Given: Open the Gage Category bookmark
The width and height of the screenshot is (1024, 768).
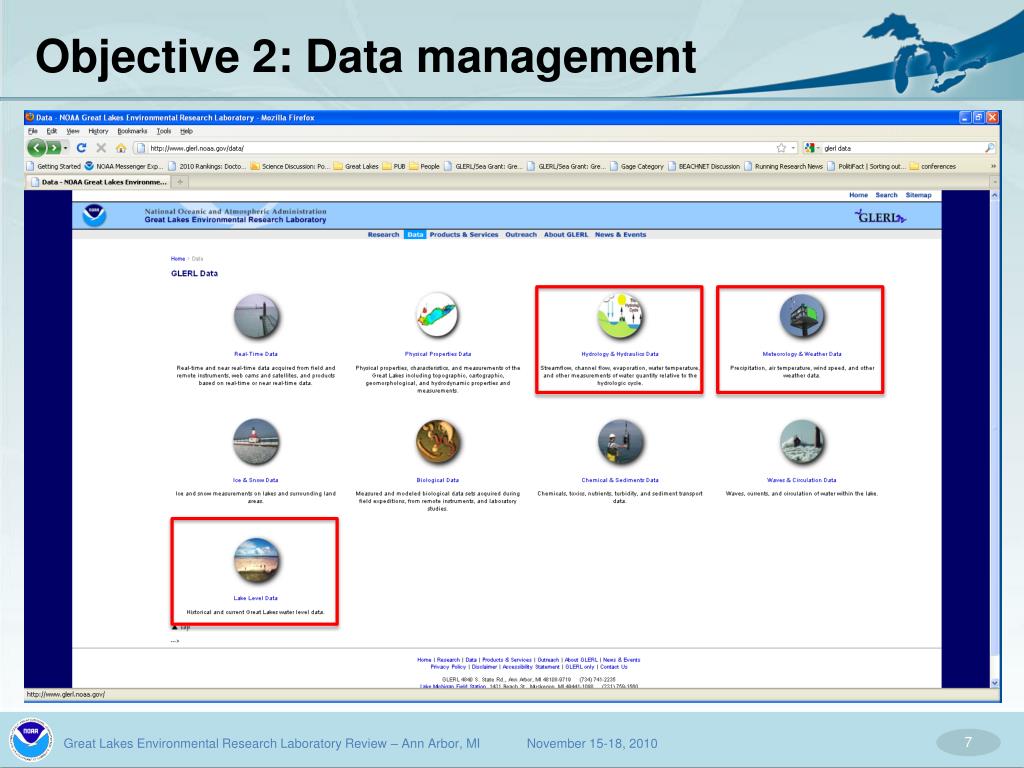Looking at the screenshot, I should coord(637,167).
